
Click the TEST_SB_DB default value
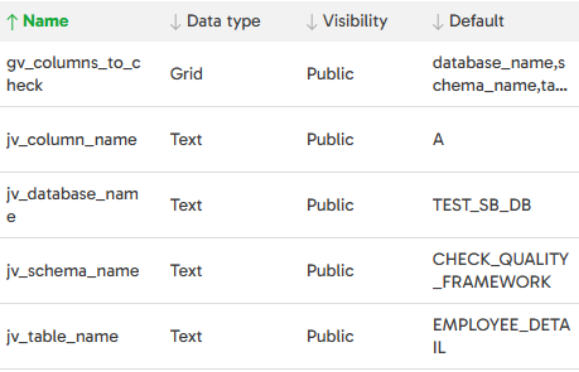click(x=482, y=205)
